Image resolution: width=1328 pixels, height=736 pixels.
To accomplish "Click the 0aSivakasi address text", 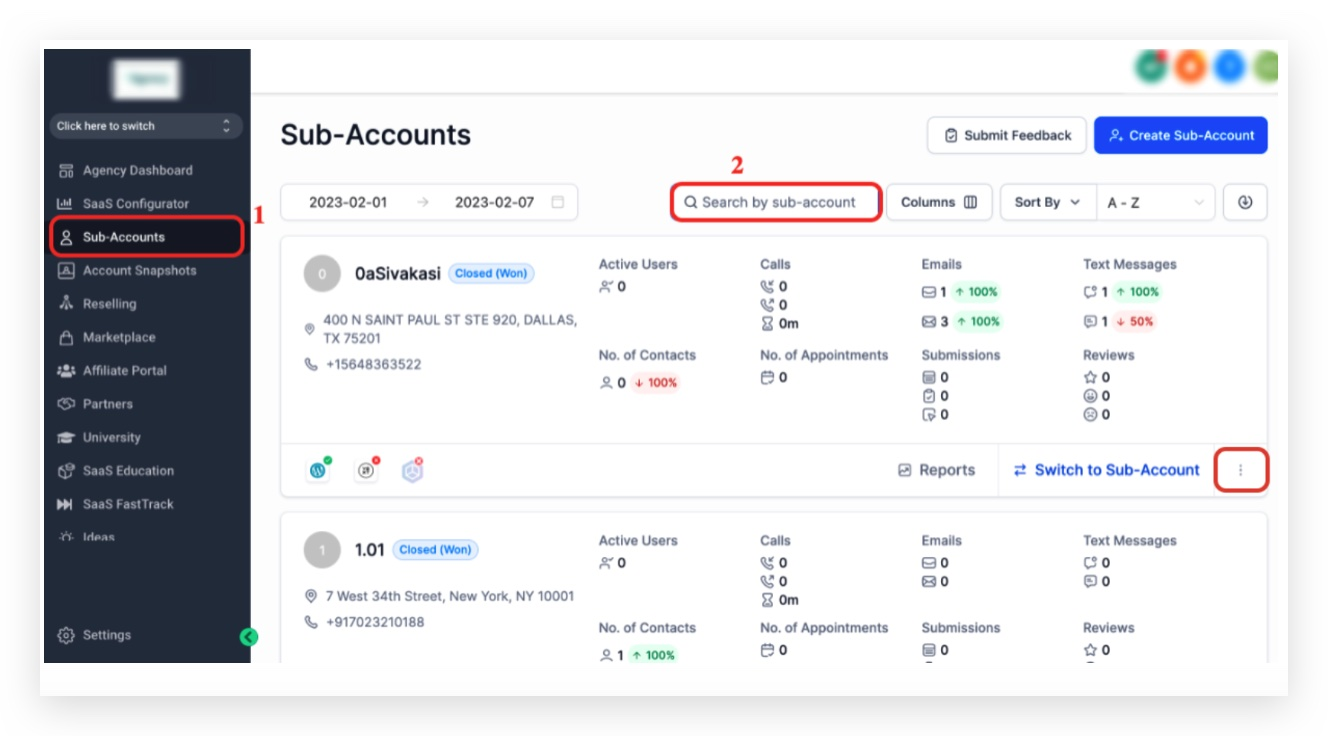I will [x=450, y=329].
